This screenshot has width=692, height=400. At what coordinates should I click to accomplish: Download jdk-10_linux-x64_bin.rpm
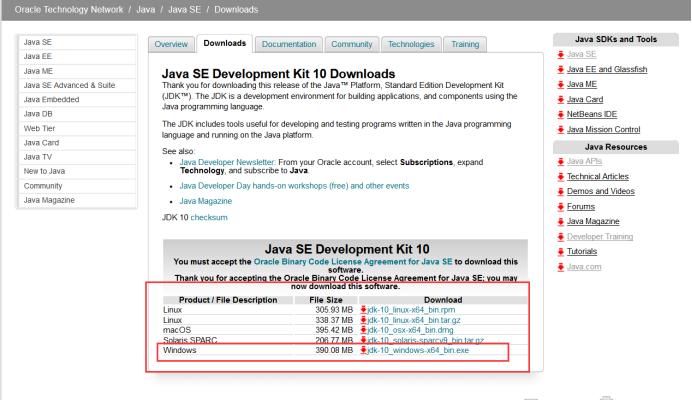[x=411, y=309]
